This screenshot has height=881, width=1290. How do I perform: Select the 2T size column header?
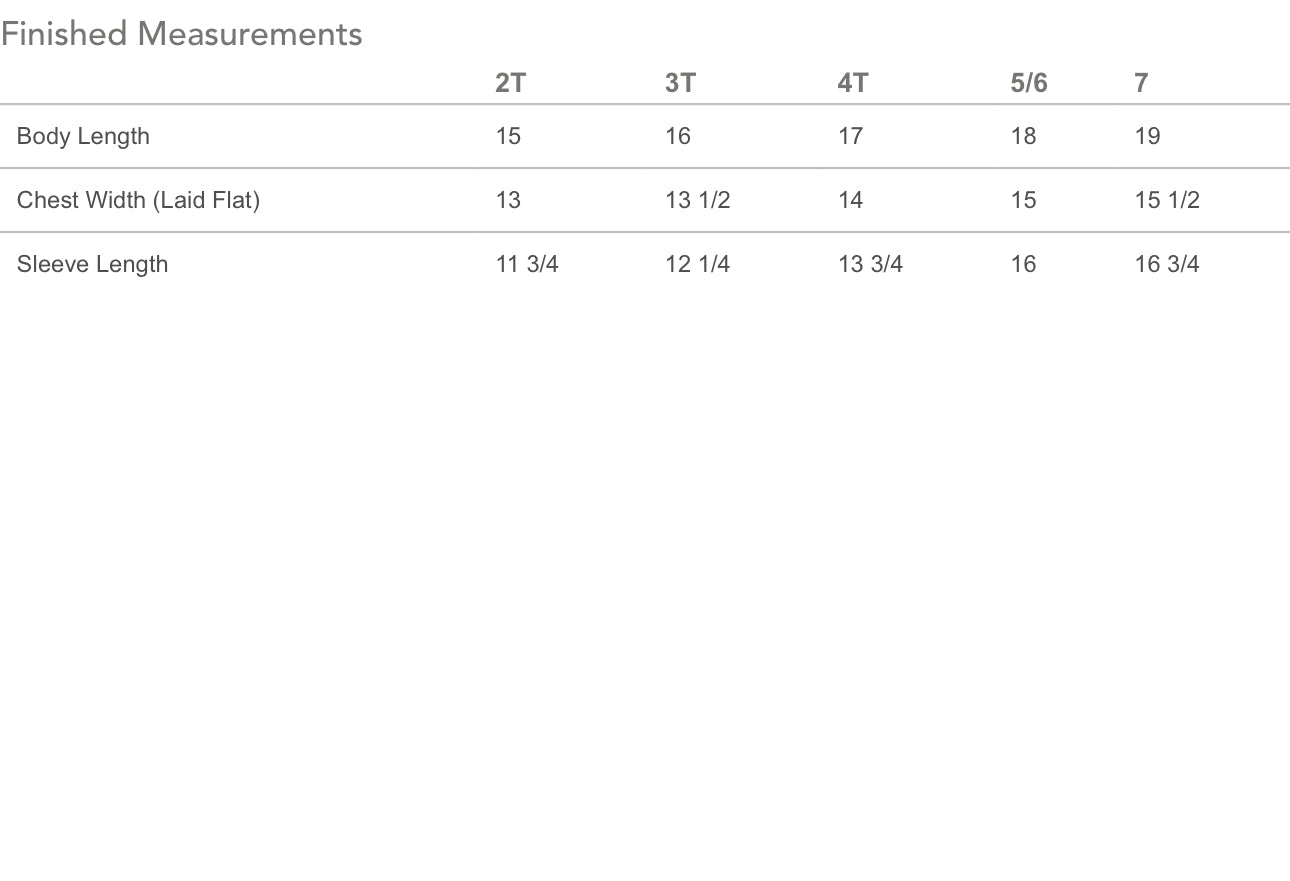coord(510,82)
